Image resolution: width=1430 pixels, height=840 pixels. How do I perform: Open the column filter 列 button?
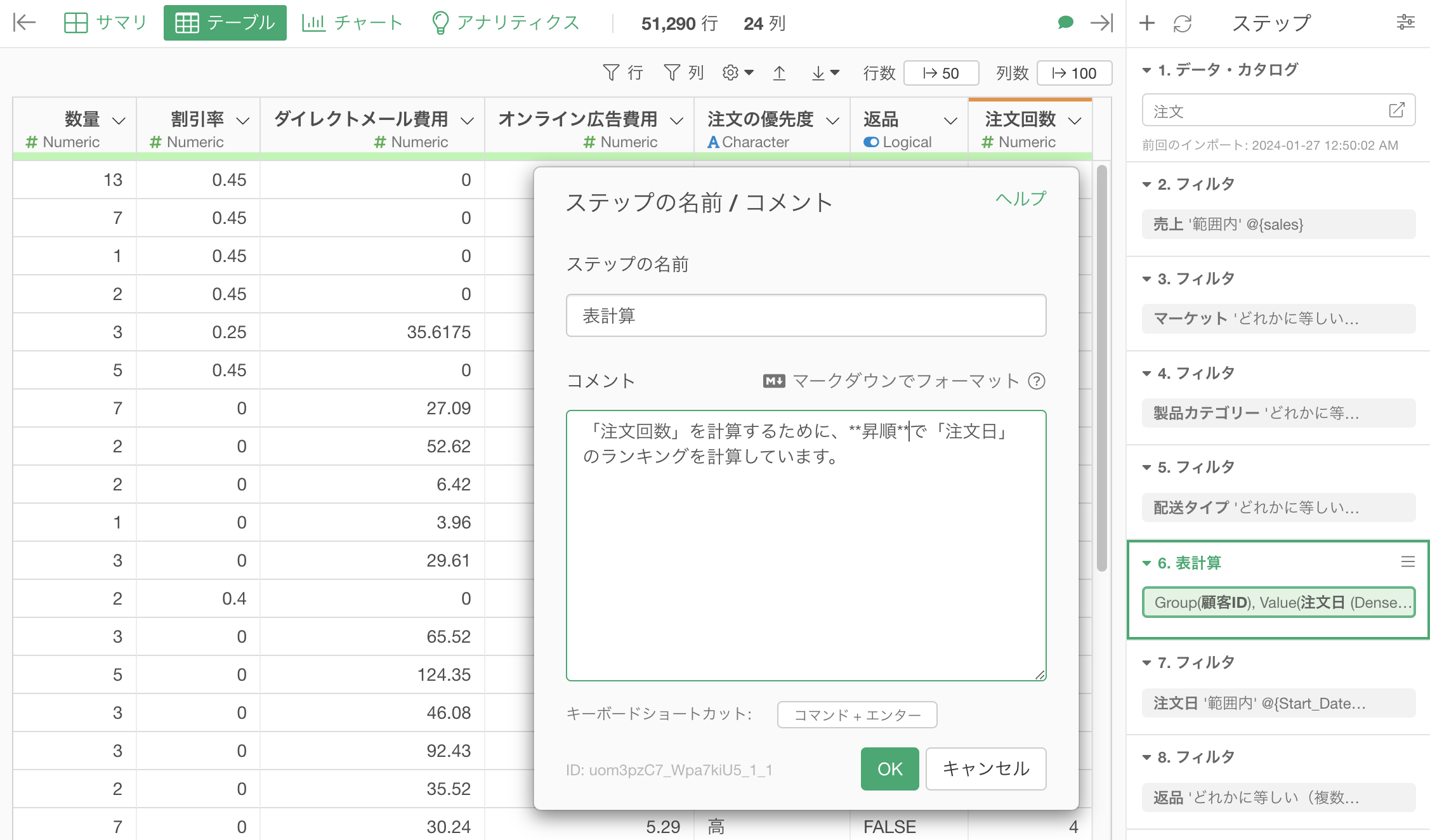click(684, 73)
